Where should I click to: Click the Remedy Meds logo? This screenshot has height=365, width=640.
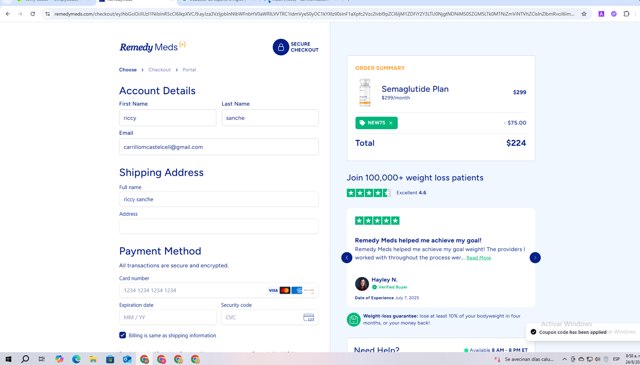153,47
